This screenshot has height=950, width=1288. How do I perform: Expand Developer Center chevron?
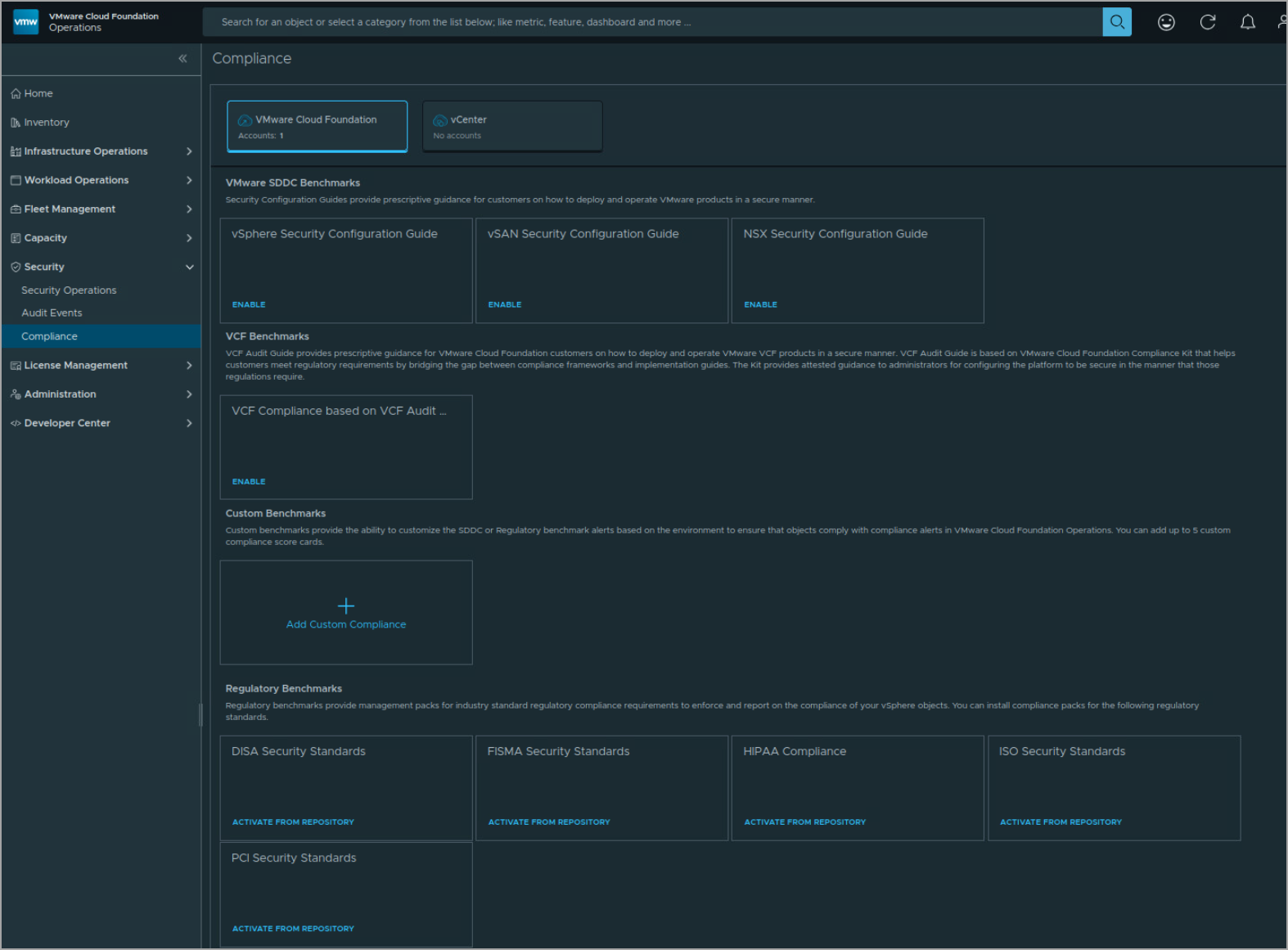point(189,423)
